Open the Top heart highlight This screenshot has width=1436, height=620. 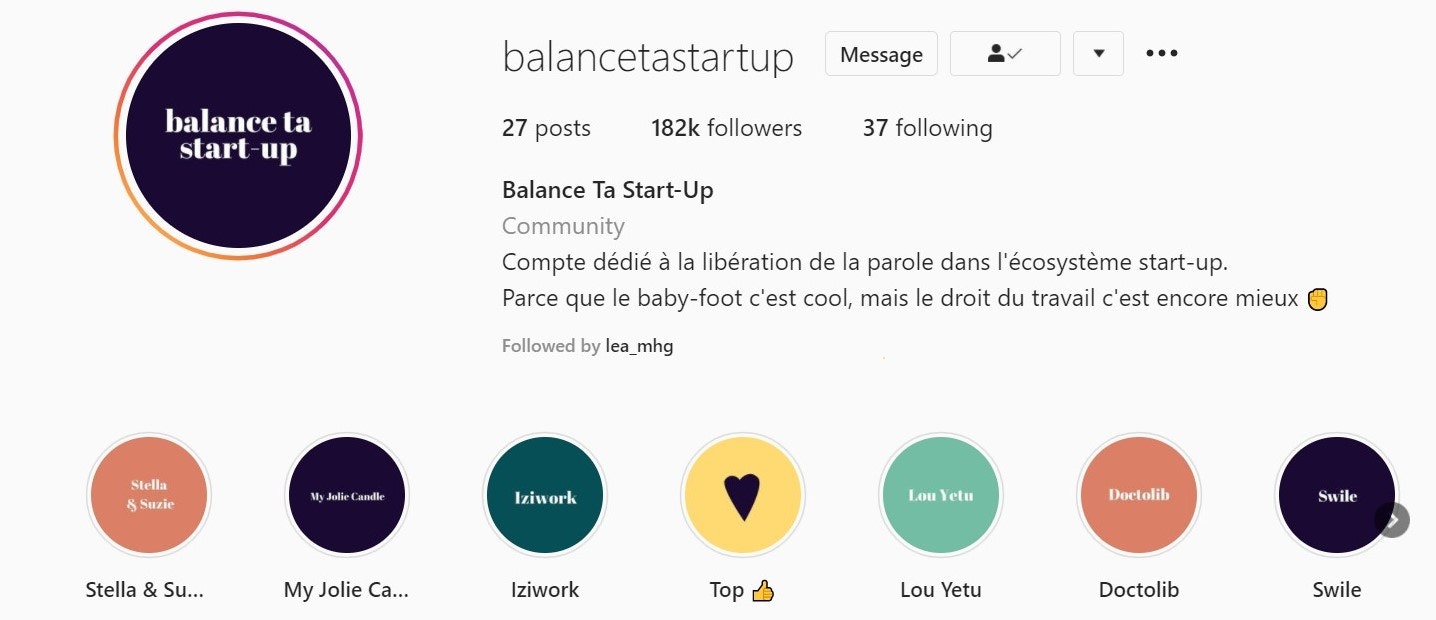[741, 495]
